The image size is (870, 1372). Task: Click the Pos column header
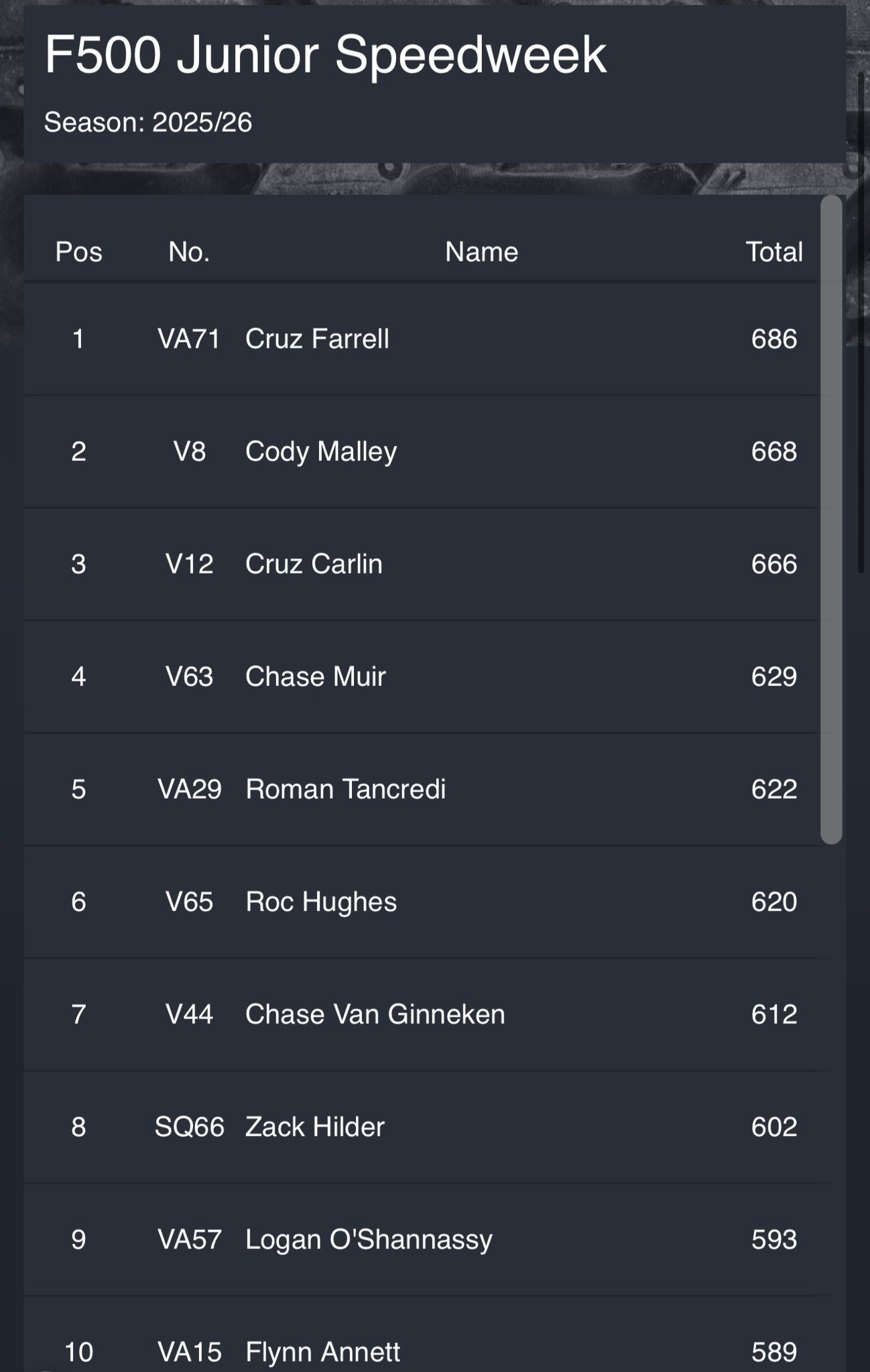pyautogui.click(x=78, y=252)
